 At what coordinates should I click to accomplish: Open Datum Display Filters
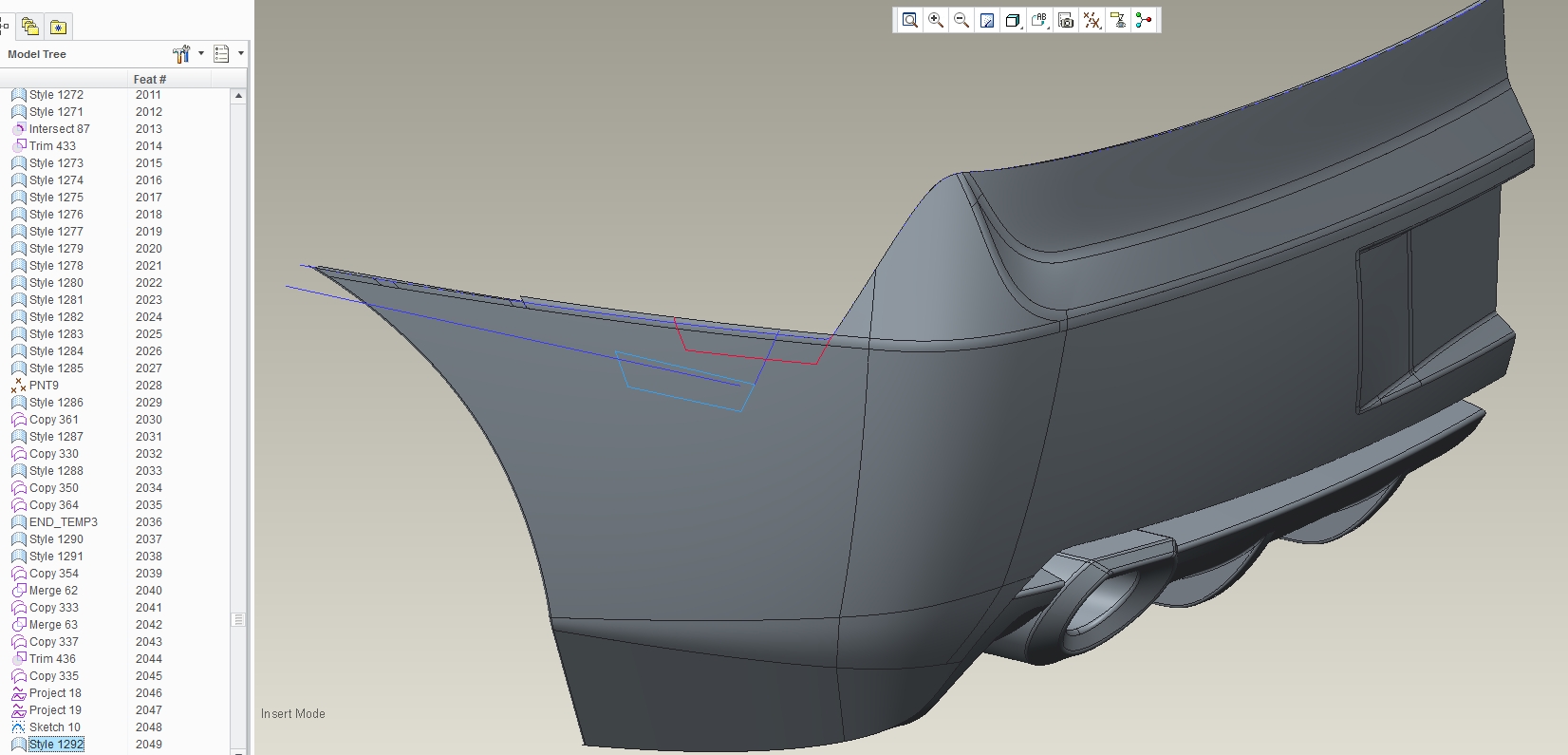point(1092,20)
